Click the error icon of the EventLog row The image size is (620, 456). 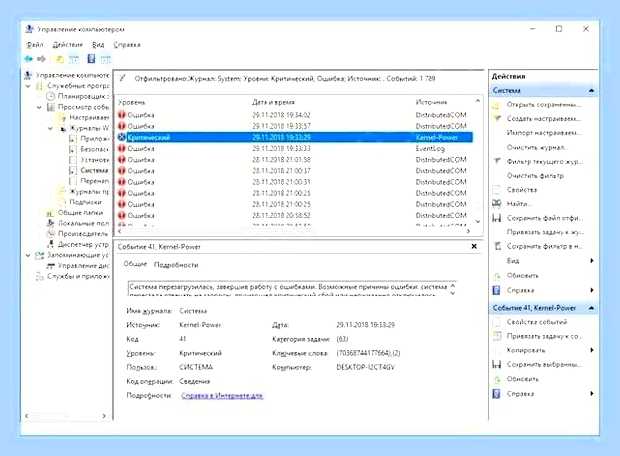[x=122, y=148]
